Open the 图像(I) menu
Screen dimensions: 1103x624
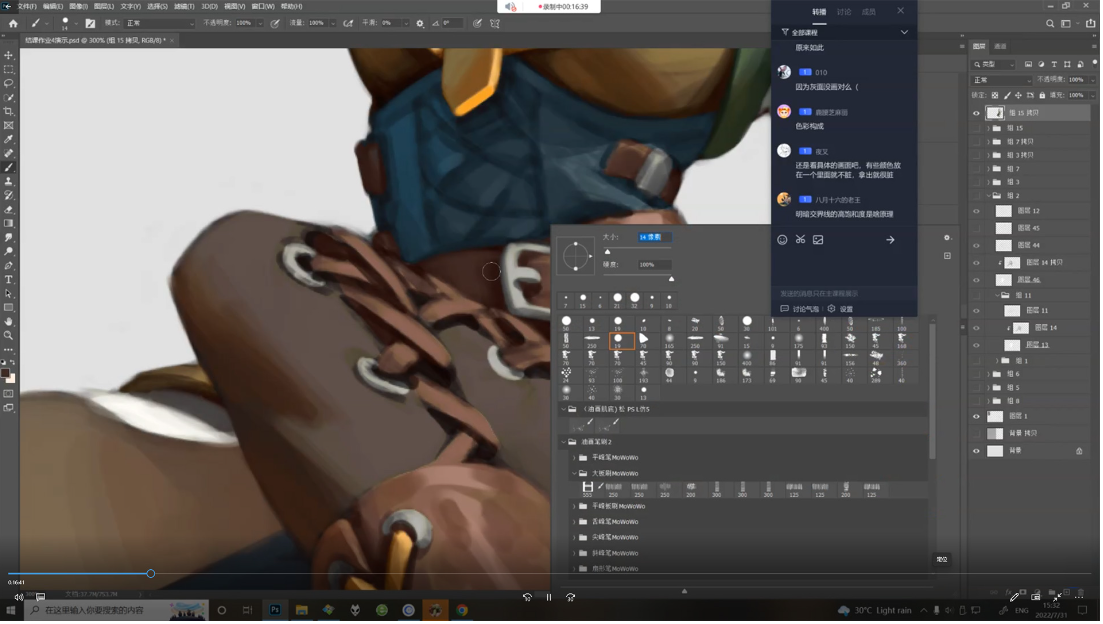pyautogui.click(x=78, y=6)
